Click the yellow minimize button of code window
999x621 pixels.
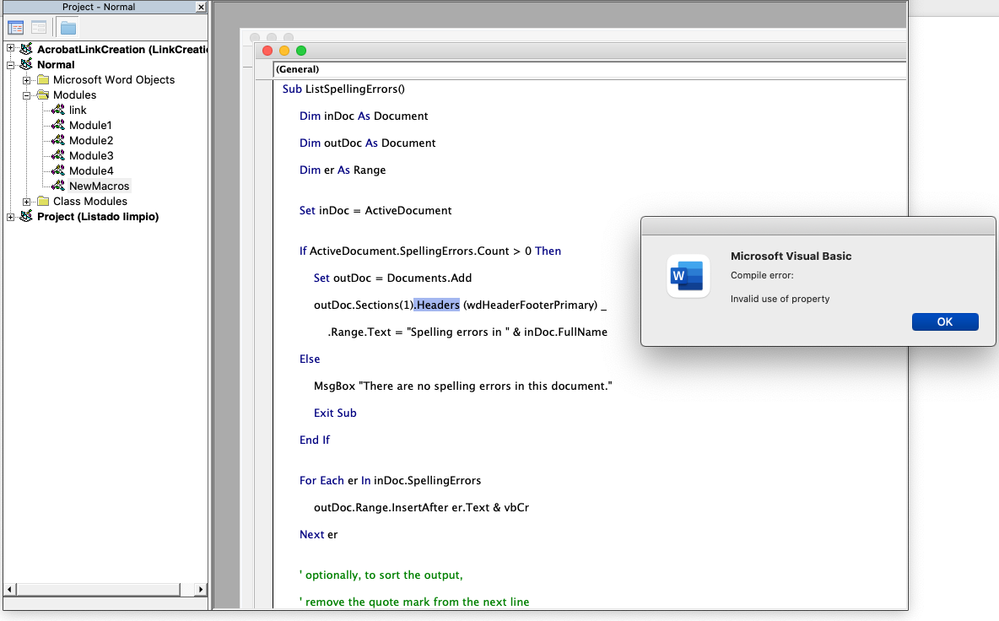pyautogui.click(x=284, y=51)
